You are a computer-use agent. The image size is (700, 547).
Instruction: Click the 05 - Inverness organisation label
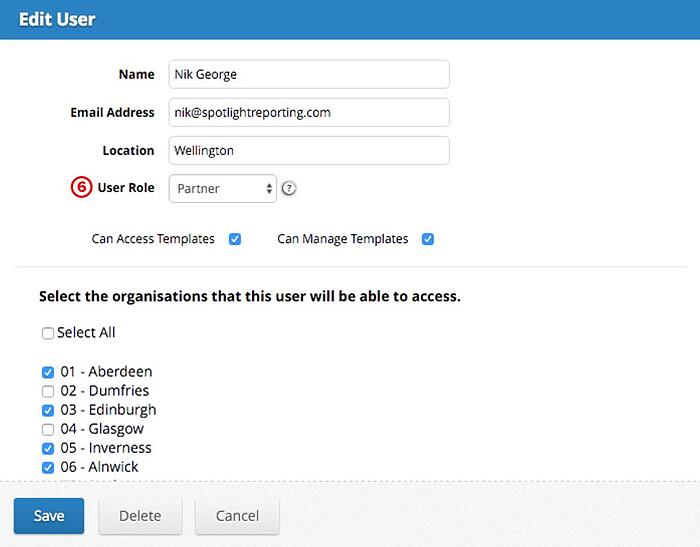tap(106, 448)
